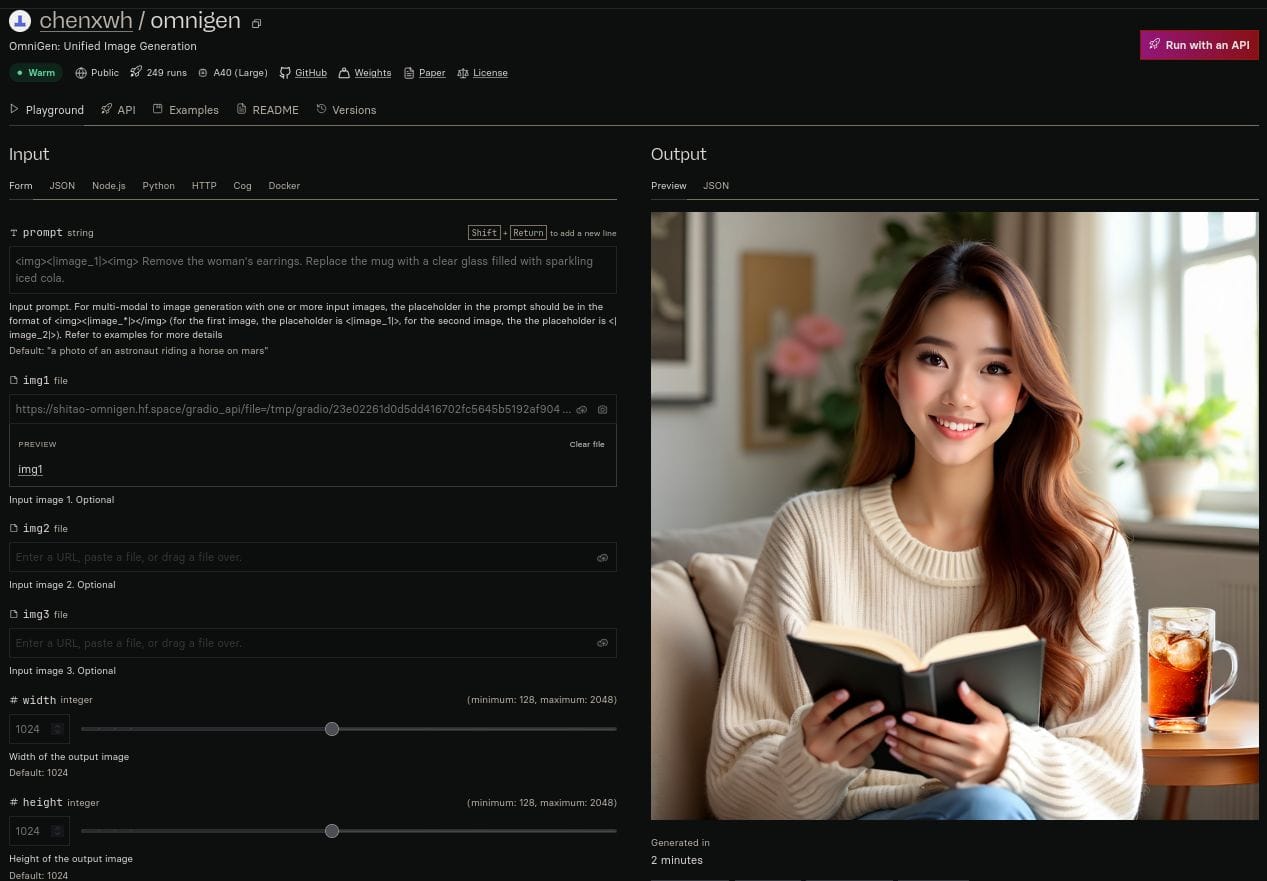This screenshot has height=881, width=1267.
Task: Click the upload icon in the img2 field
Action: [602, 557]
